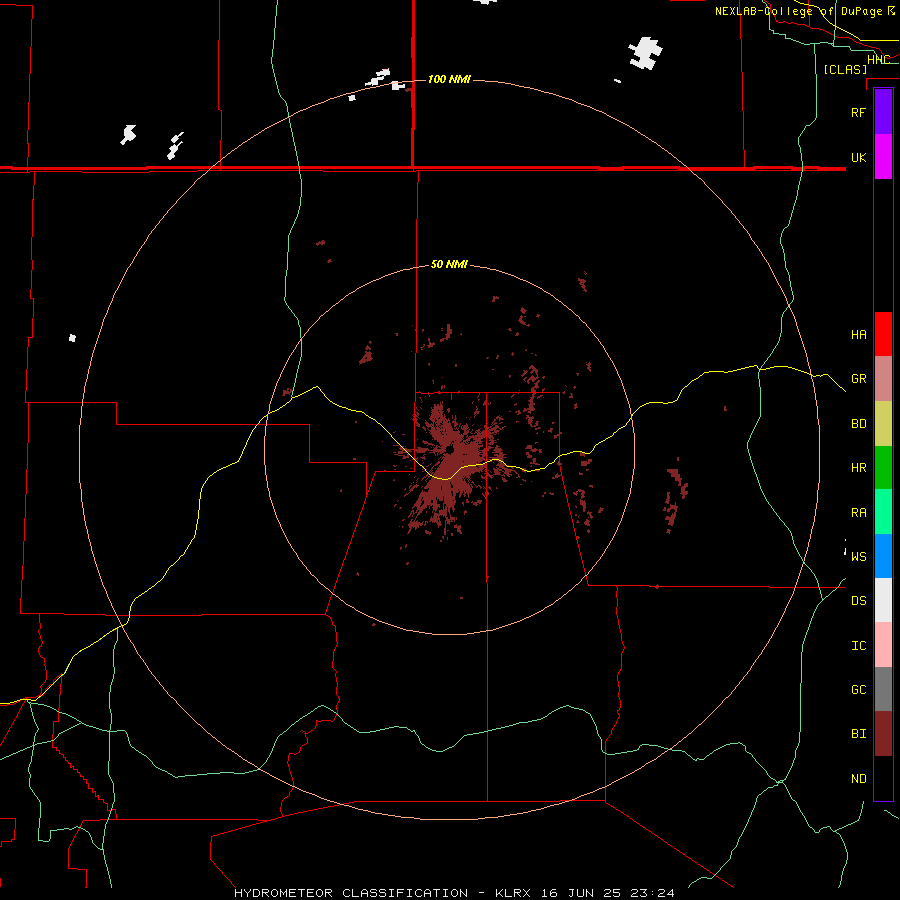This screenshot has width=900, height=900.
Task: Click the [CLAS] product label
Action: [845, 69]
